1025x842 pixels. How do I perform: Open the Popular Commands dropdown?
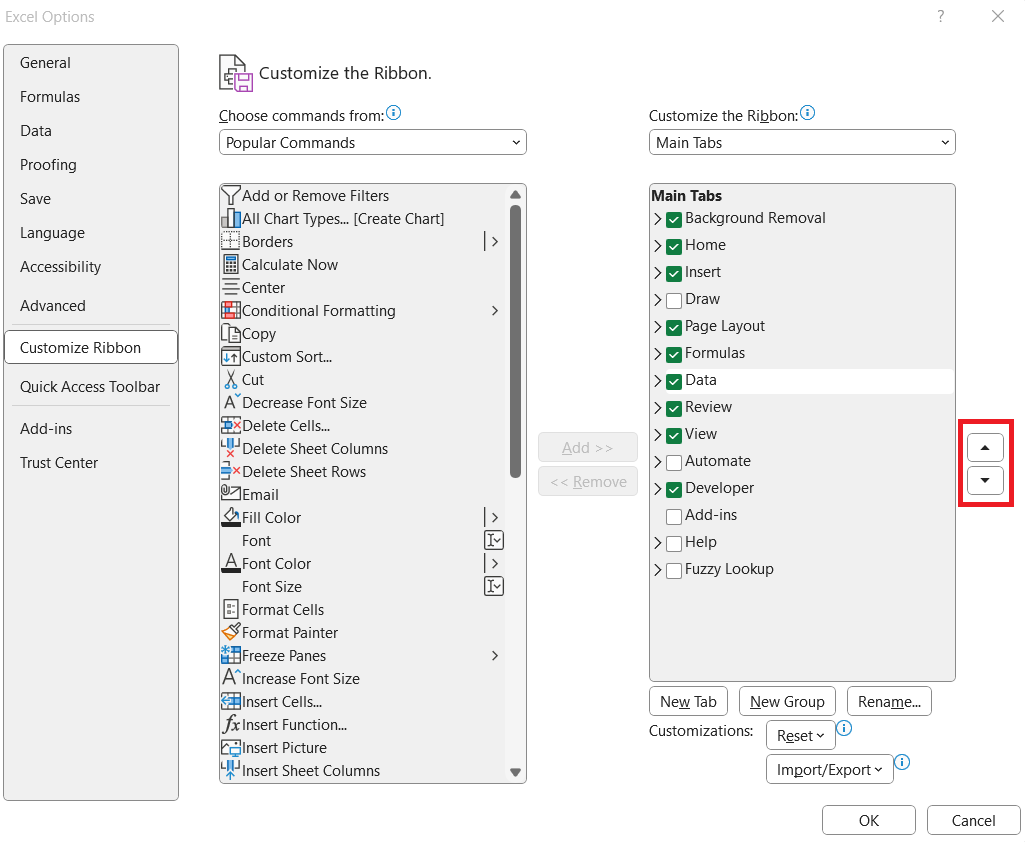373,143
